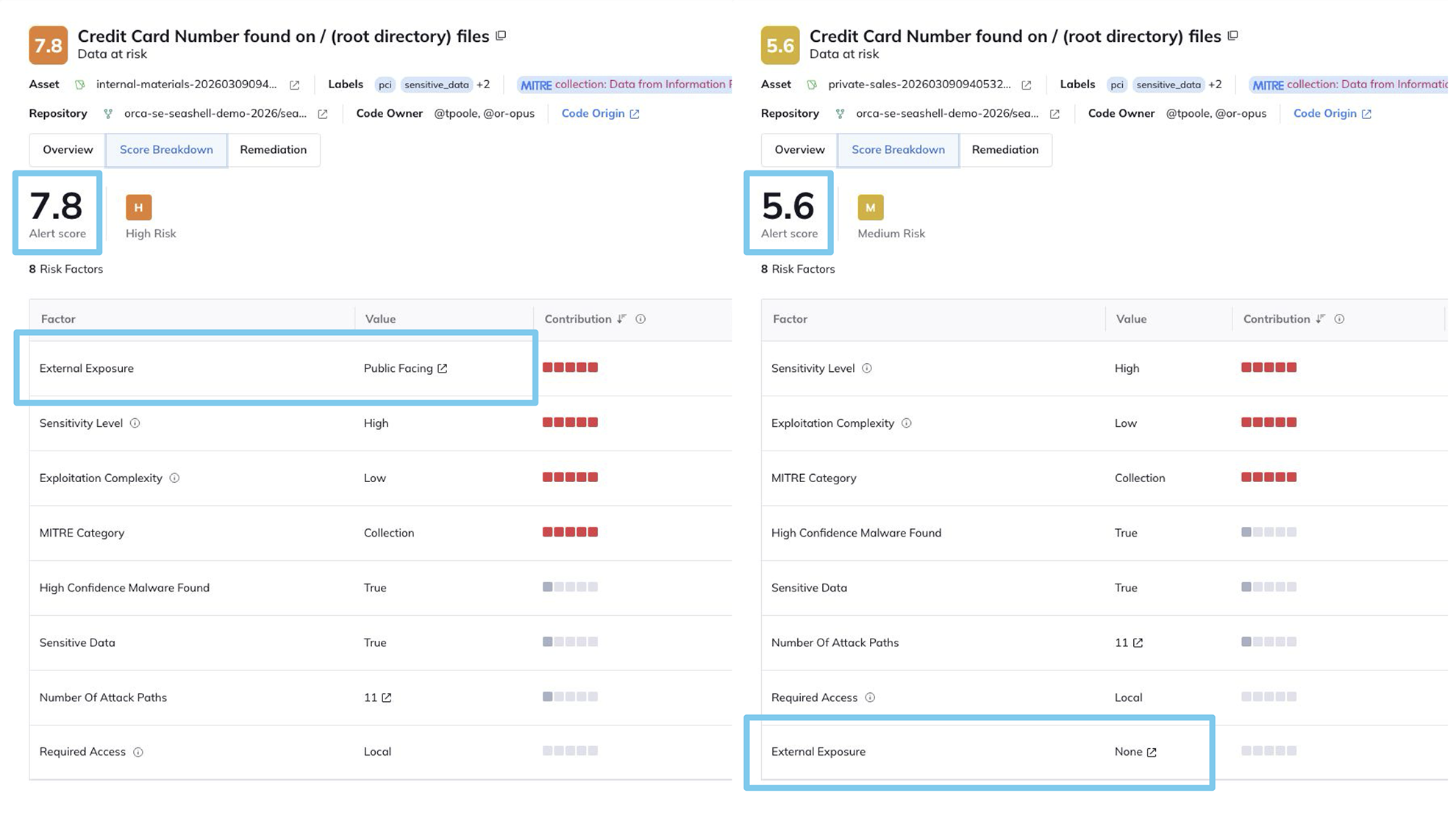Open internal-materials asset external link icon
Image resolution: width=1456 pixels, height=818 pixels.
pyautogui.click(x=294, y=85)
